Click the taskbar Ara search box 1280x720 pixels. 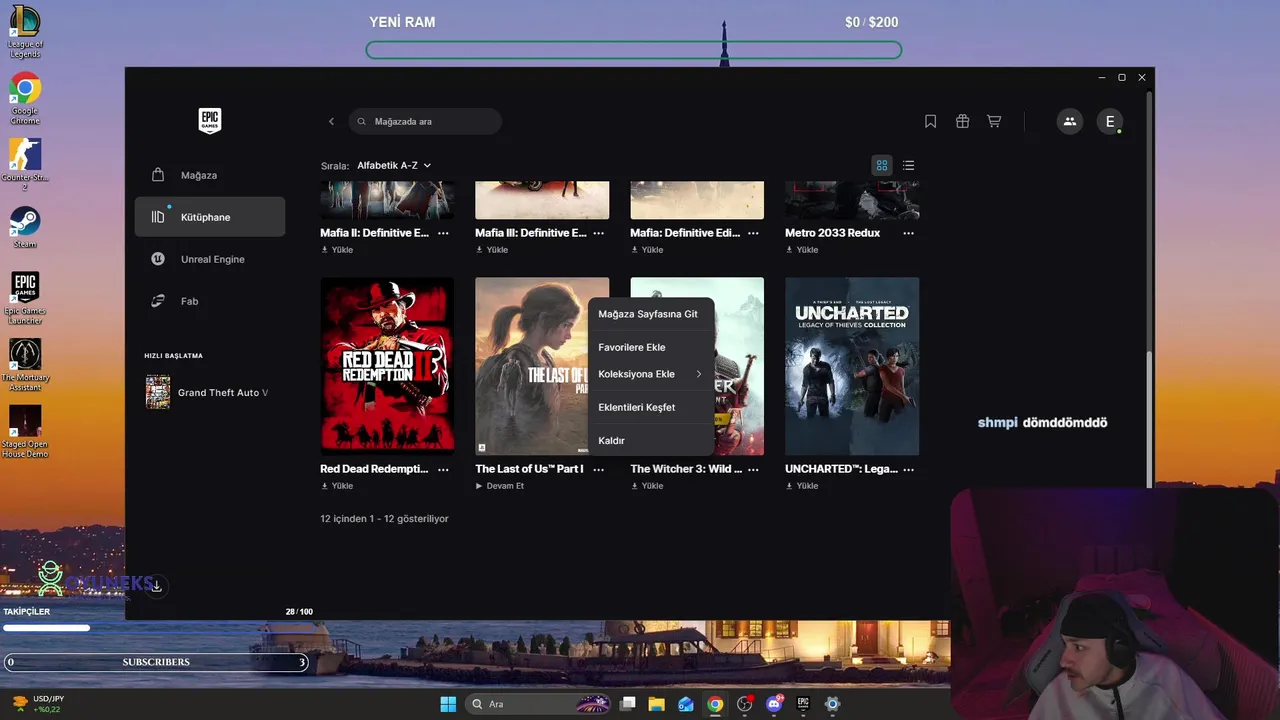540,704
